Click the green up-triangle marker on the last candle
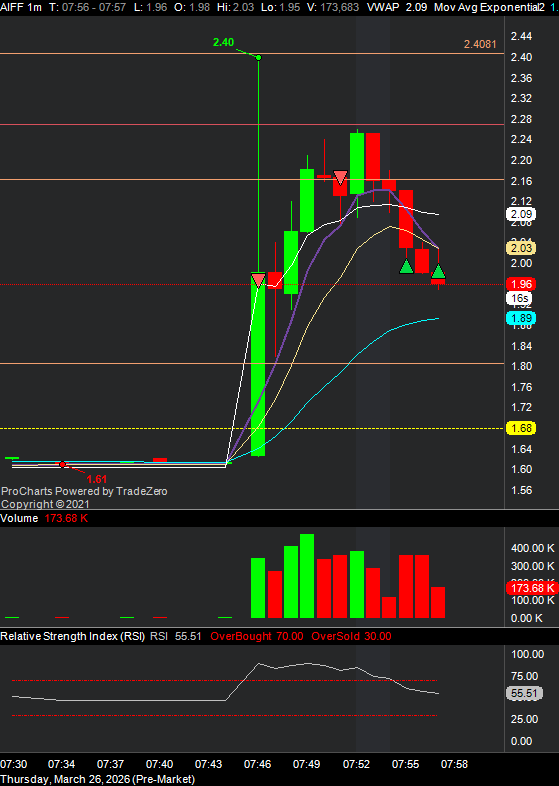Viewport: 559px width, 786px height. click(x=439, y=271)
